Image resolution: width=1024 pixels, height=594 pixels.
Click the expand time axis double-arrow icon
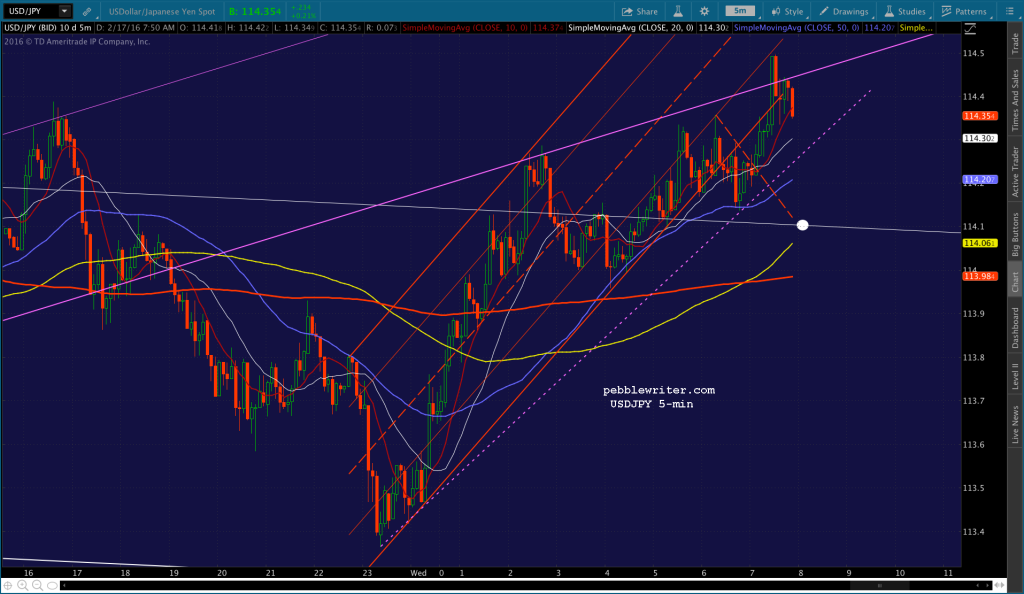pyautogui.click(x=1000, y=586)
